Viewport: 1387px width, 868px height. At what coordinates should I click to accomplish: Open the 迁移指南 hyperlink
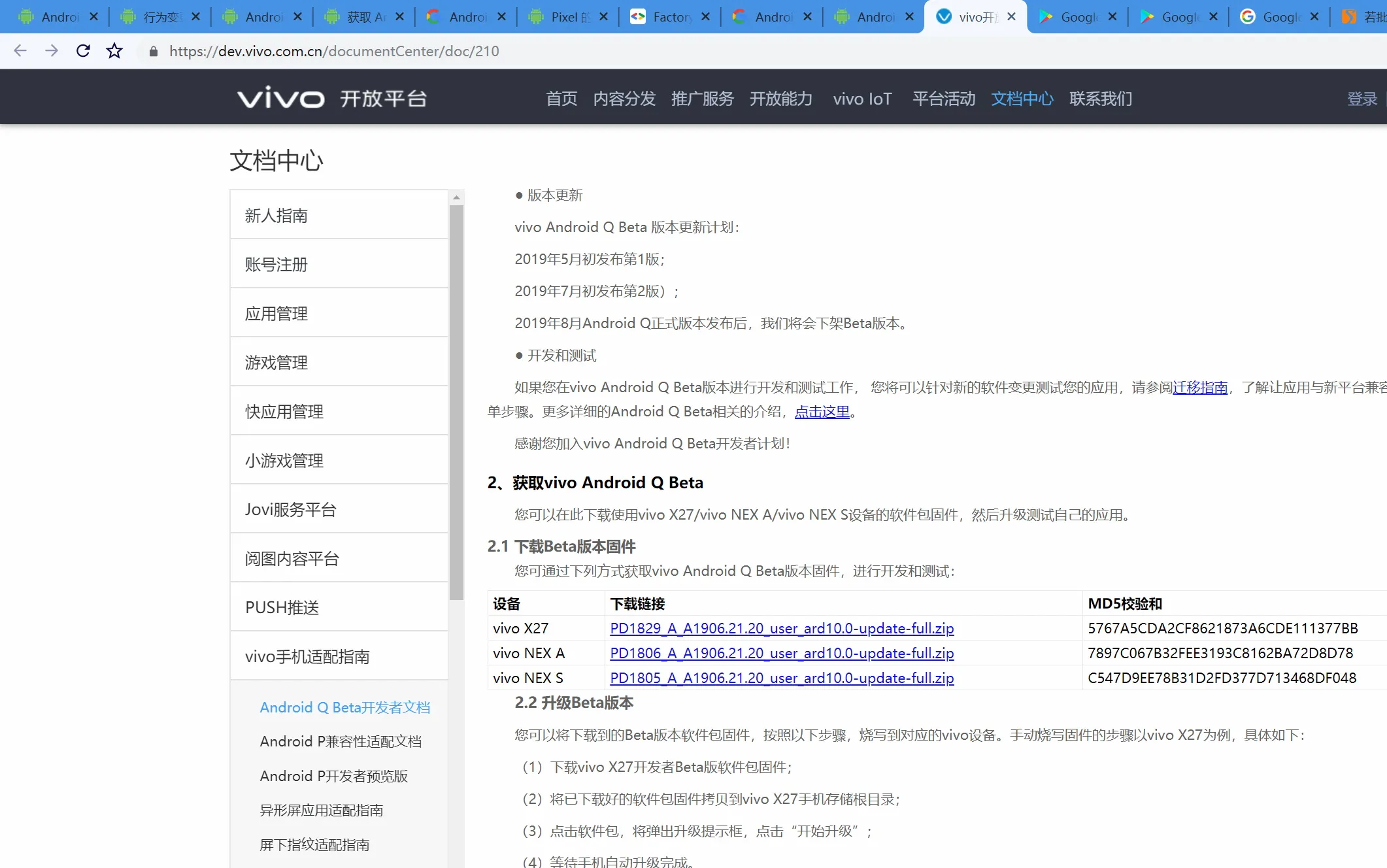[x=1200, y=388]
